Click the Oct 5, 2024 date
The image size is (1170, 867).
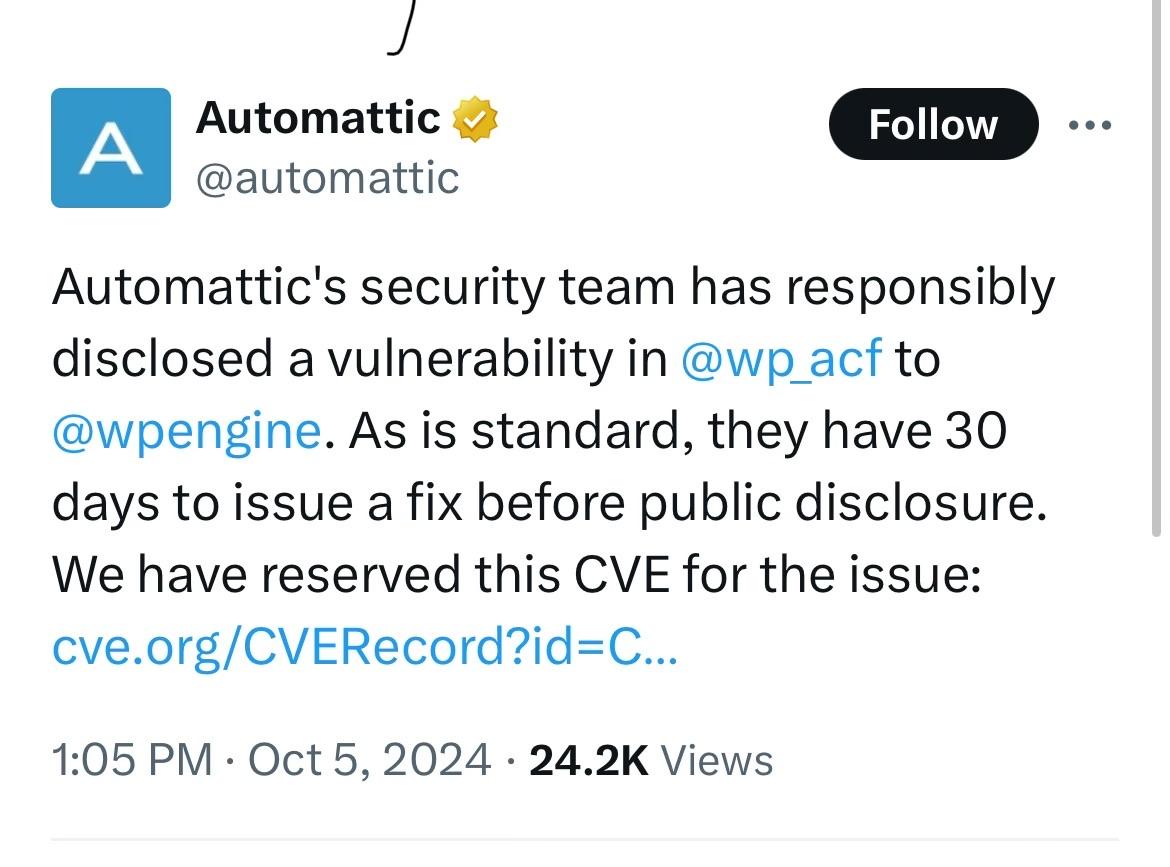(369, 760)
